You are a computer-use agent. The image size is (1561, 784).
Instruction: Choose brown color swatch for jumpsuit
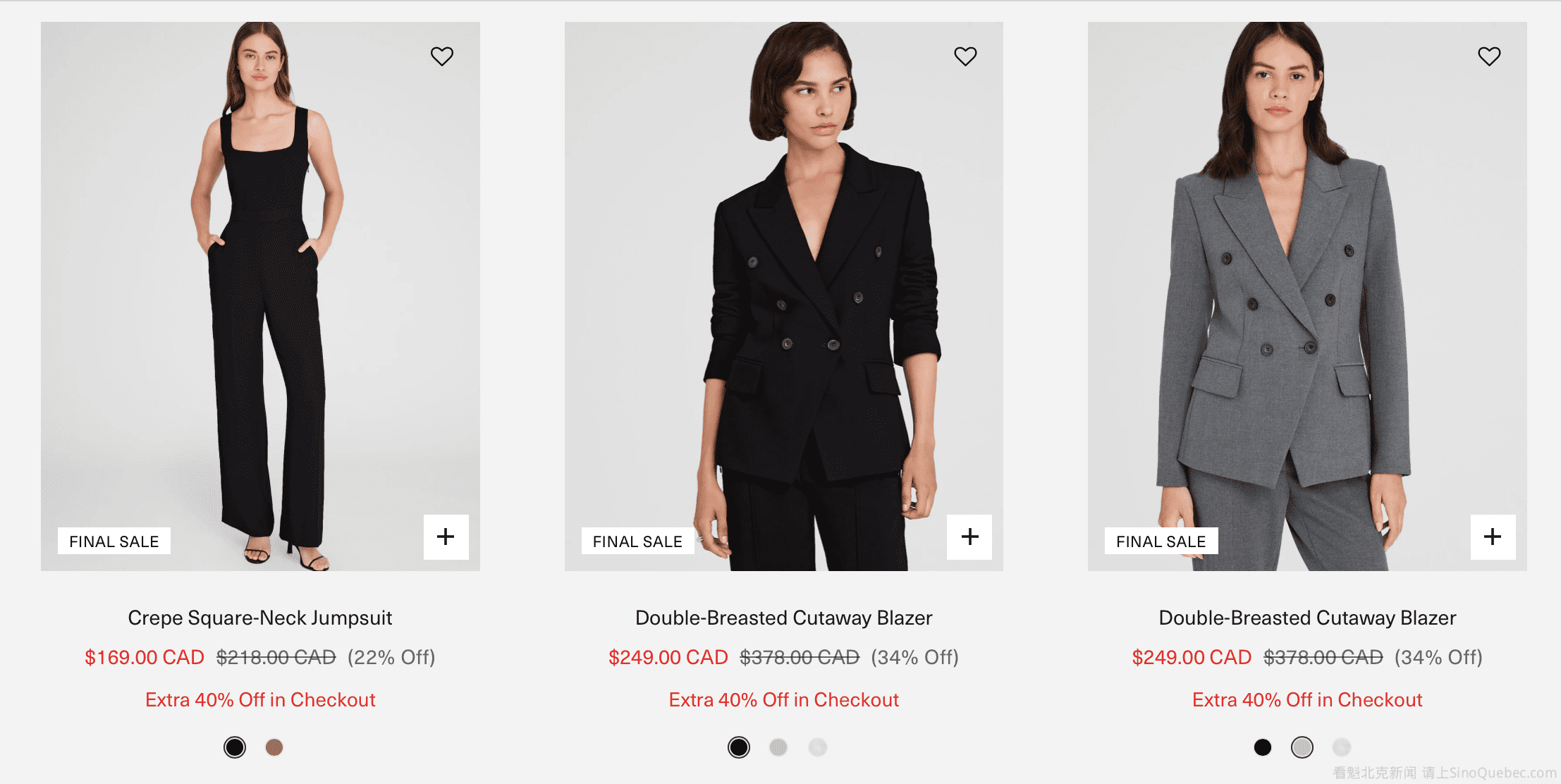tap(274, 747)
